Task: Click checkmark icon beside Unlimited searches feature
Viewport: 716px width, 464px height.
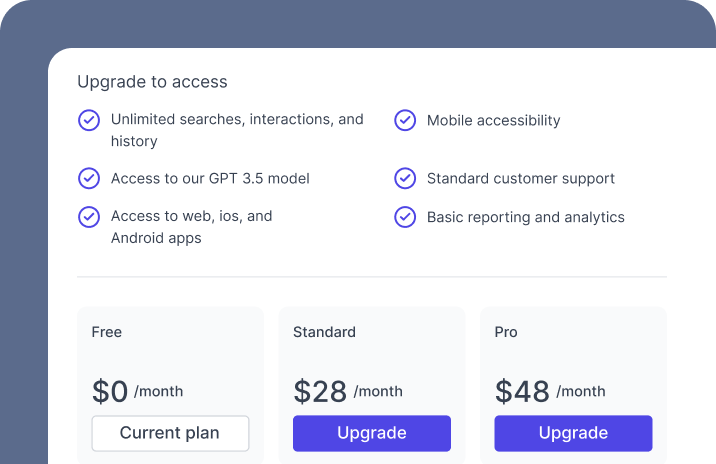Action: pyautogui.click(x=89, y=120)
